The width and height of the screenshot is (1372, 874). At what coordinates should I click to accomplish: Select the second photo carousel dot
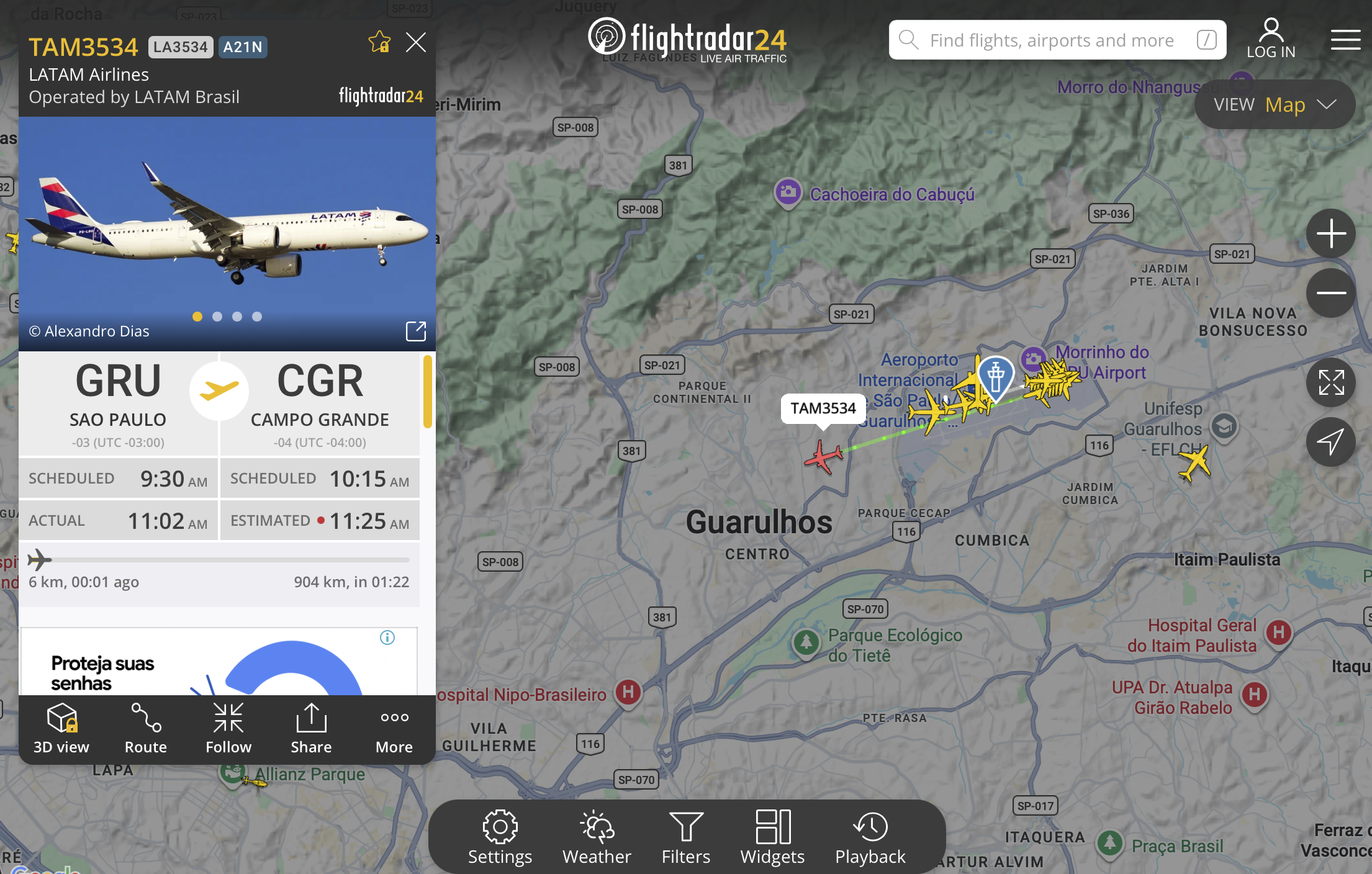coord(217,317)
